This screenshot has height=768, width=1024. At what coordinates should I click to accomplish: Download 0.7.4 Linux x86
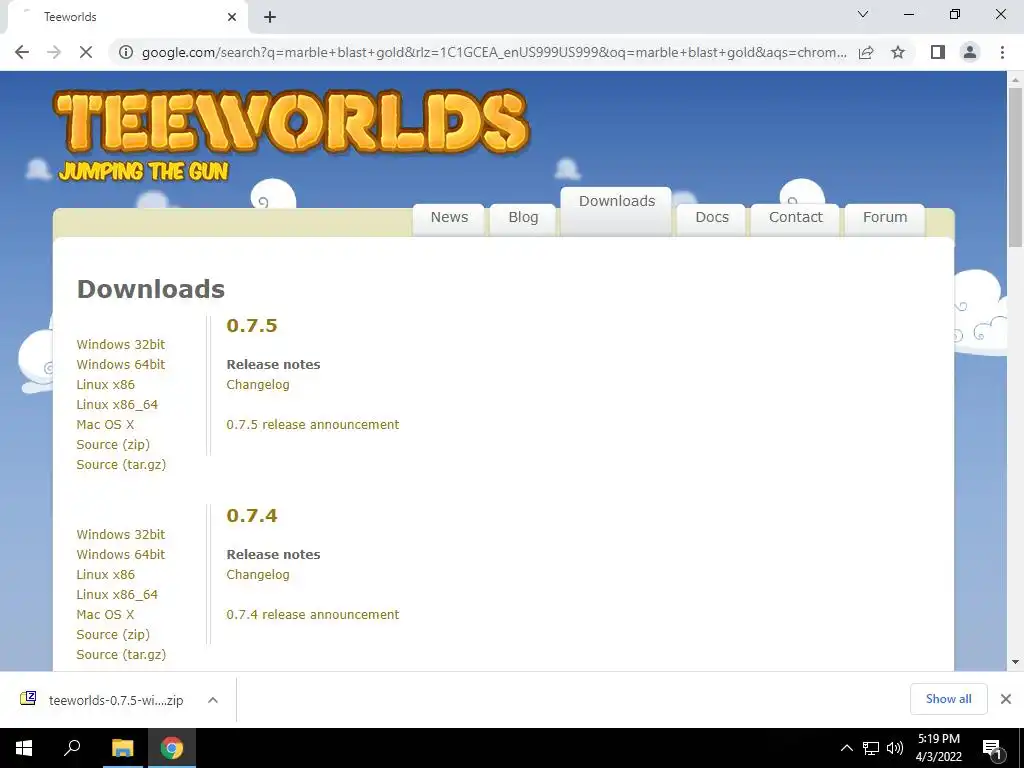[106, 575]
